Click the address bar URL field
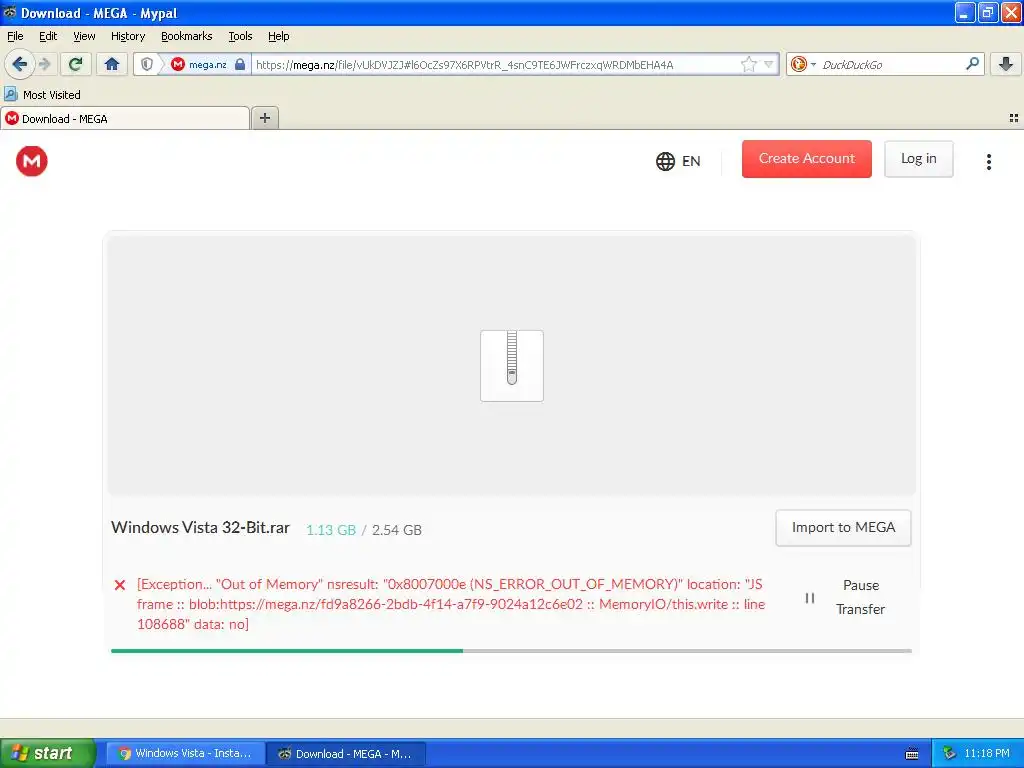 click(x=495, y=64)
